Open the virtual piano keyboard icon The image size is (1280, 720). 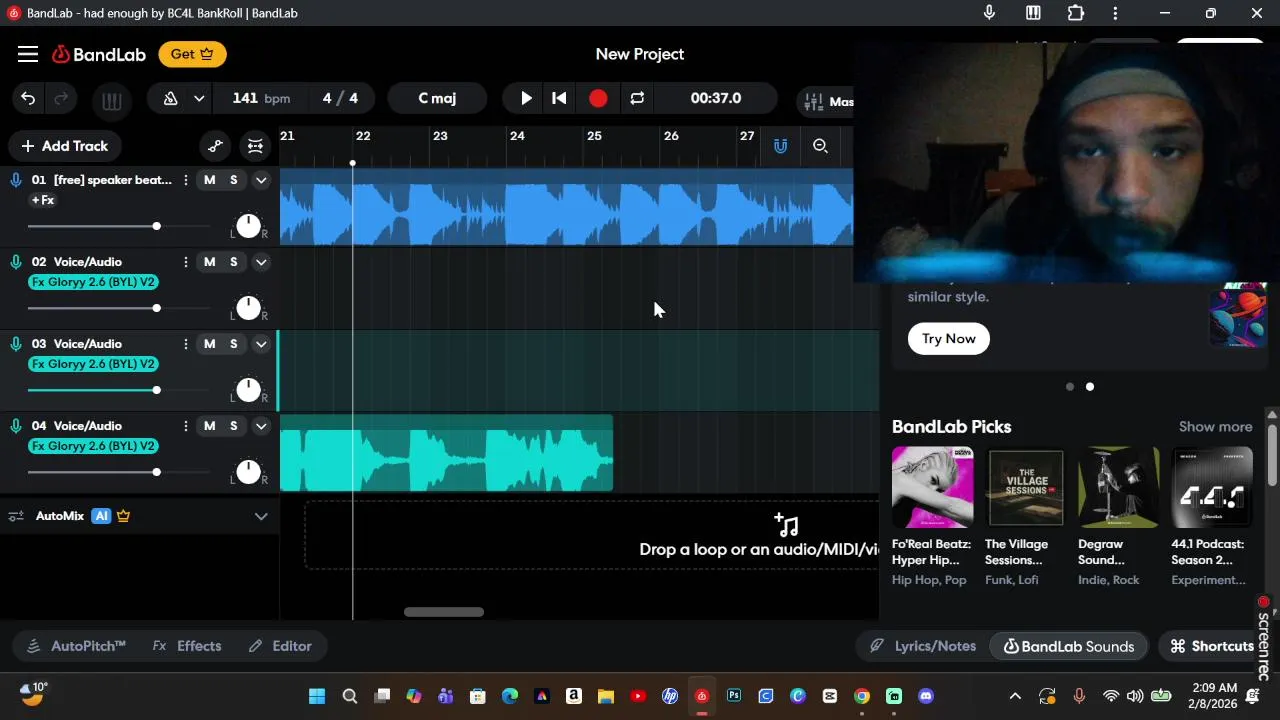[x=111, y=101]
